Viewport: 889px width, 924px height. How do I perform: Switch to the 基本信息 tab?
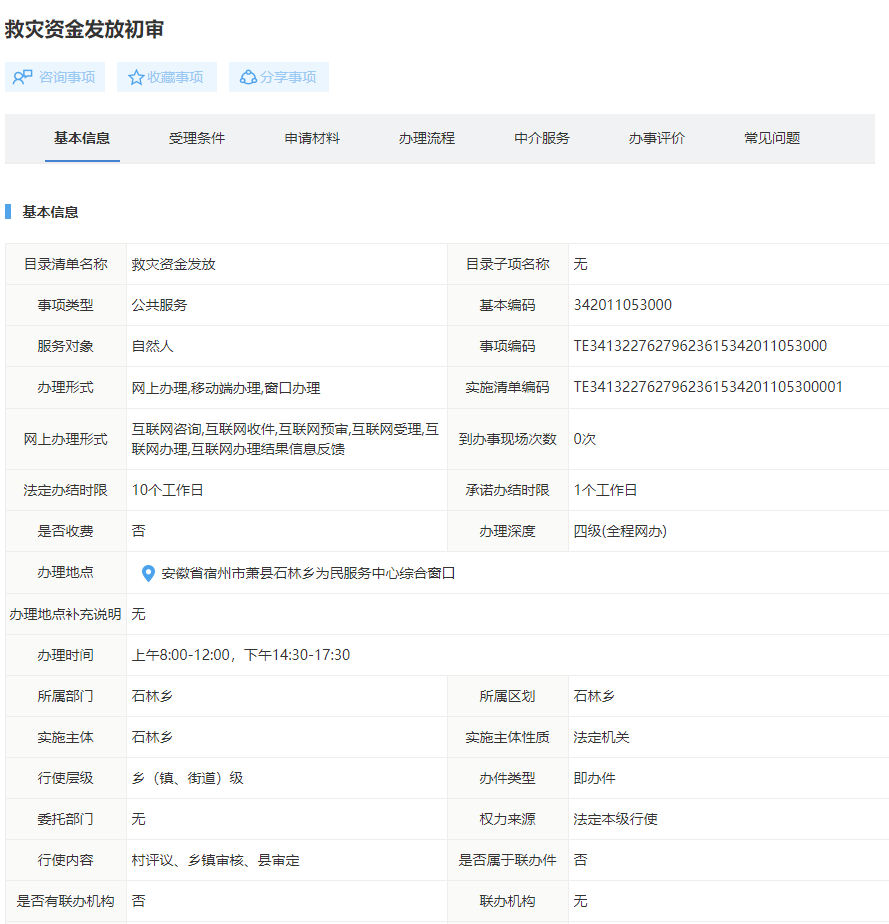(x=82, y=138)
